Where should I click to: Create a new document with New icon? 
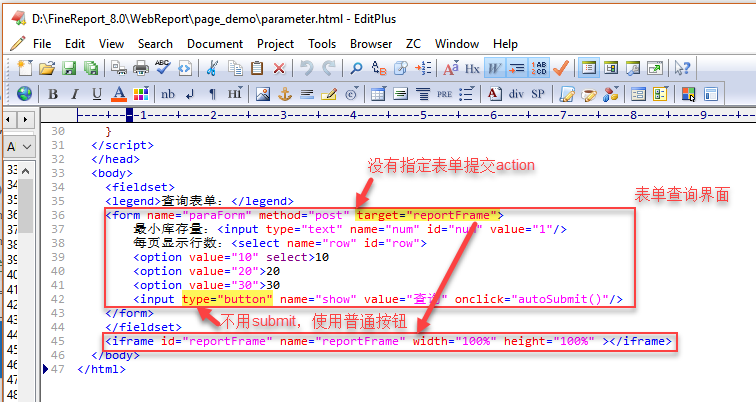[25, 68]
